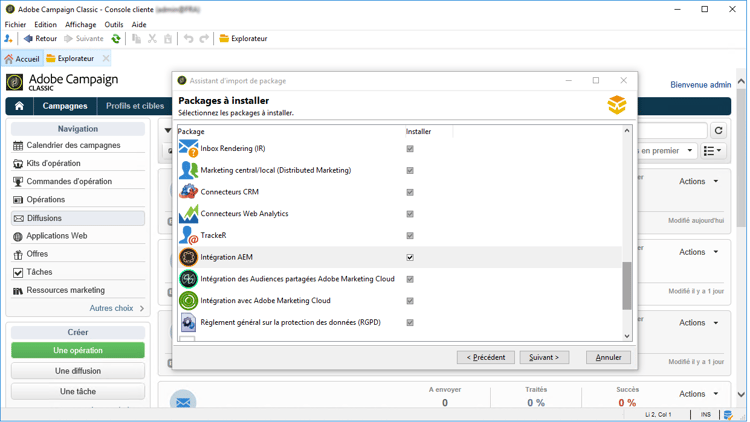Click the redo arrow in the toolbar
The height and width of the screenshot is (422, 750).
(x=204, y=39)
